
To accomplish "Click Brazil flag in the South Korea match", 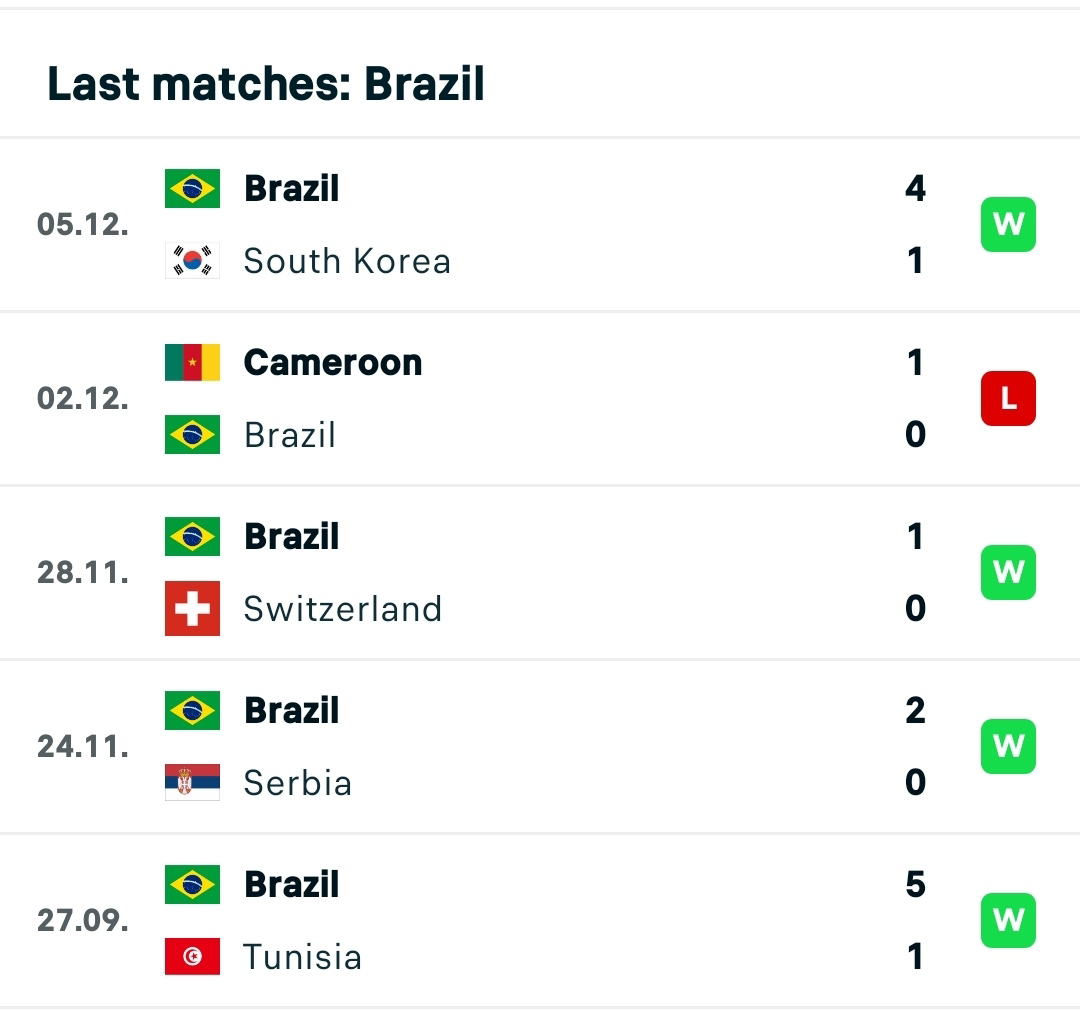I will (x=192, y=189).
